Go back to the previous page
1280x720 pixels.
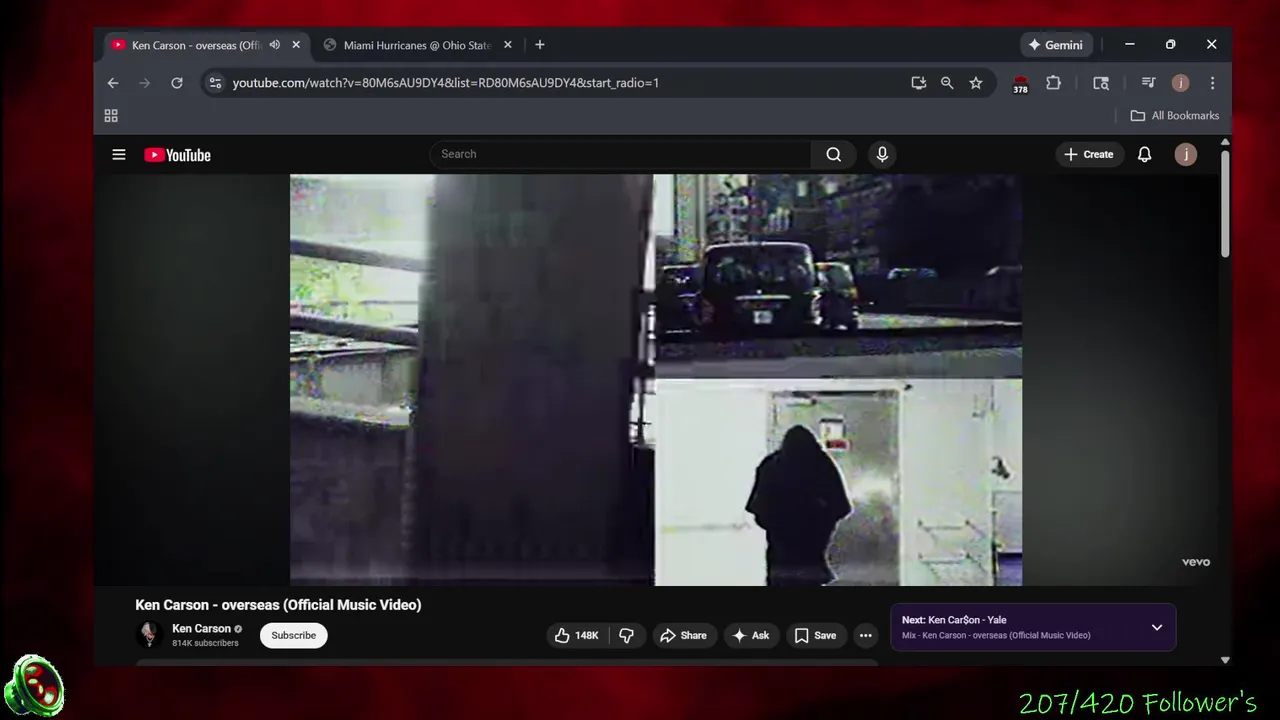tap(113, 83)
